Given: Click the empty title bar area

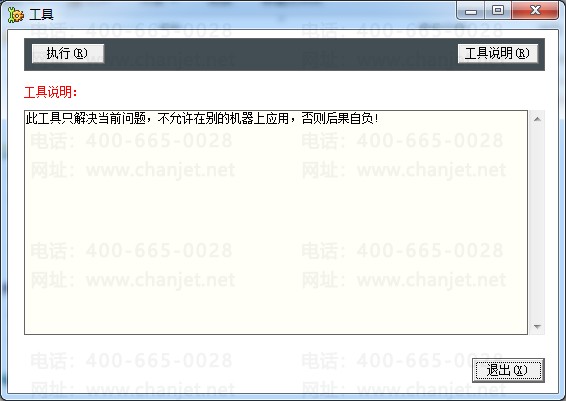Looking at the screenshot, I should [x=253, y=13].
